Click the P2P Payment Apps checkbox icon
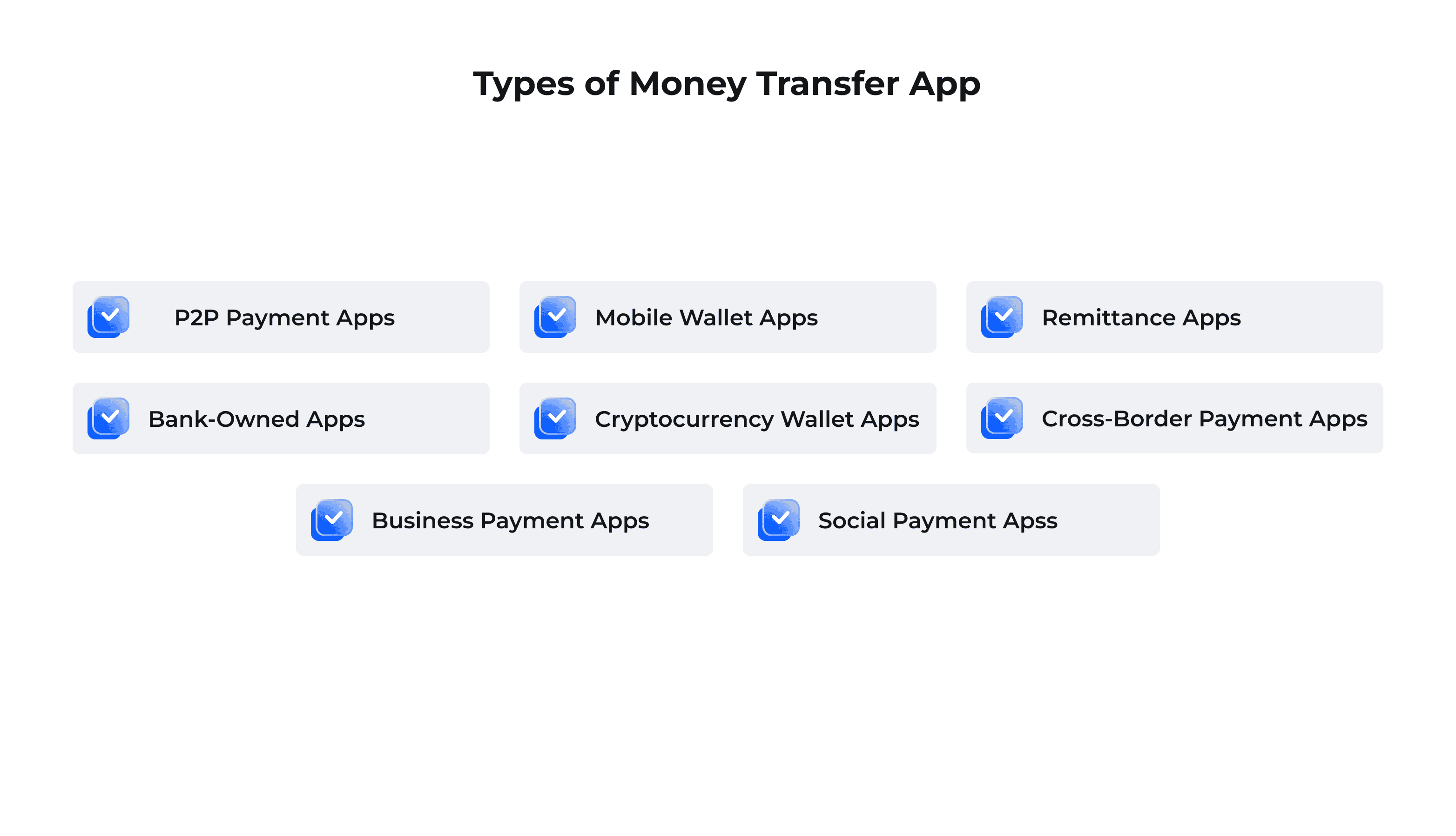 (109, 317)
